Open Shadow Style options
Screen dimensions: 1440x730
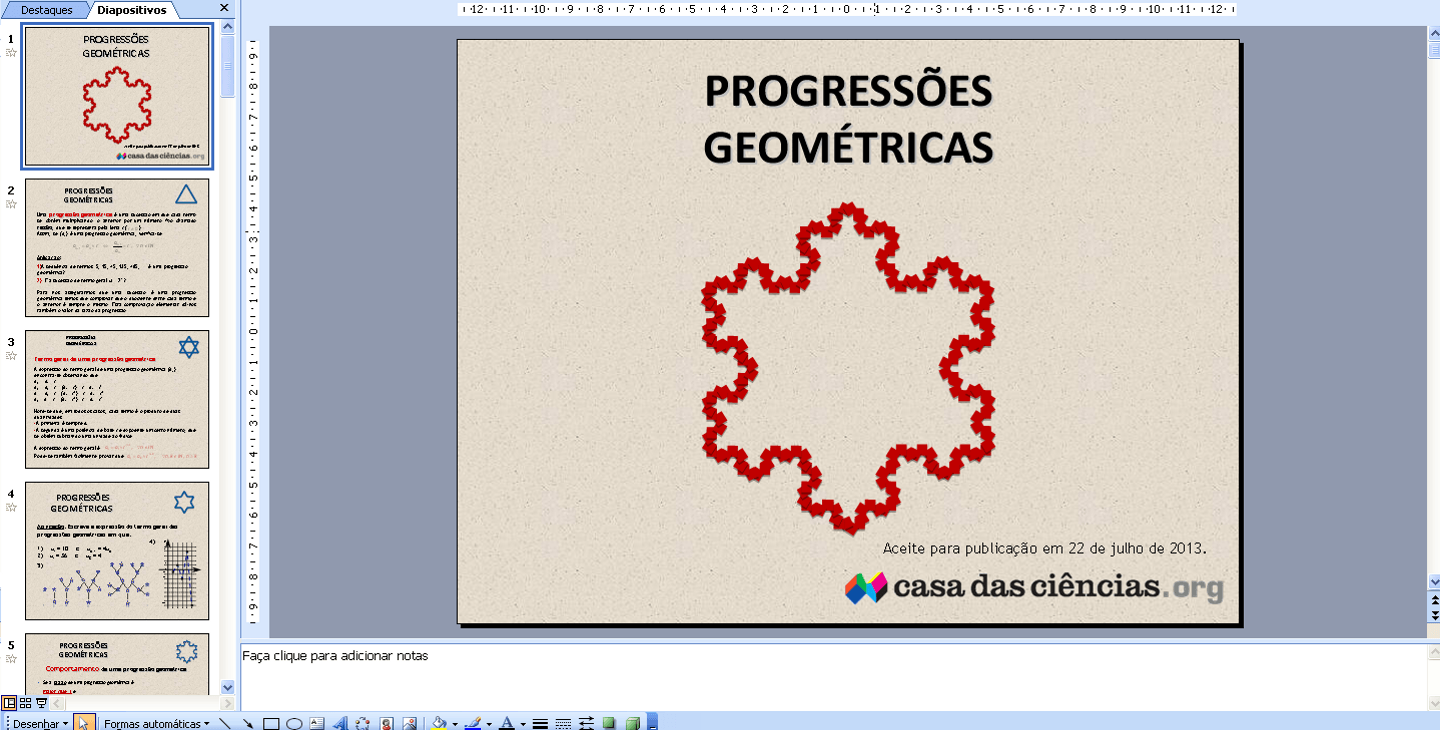(x=609, y=723)
